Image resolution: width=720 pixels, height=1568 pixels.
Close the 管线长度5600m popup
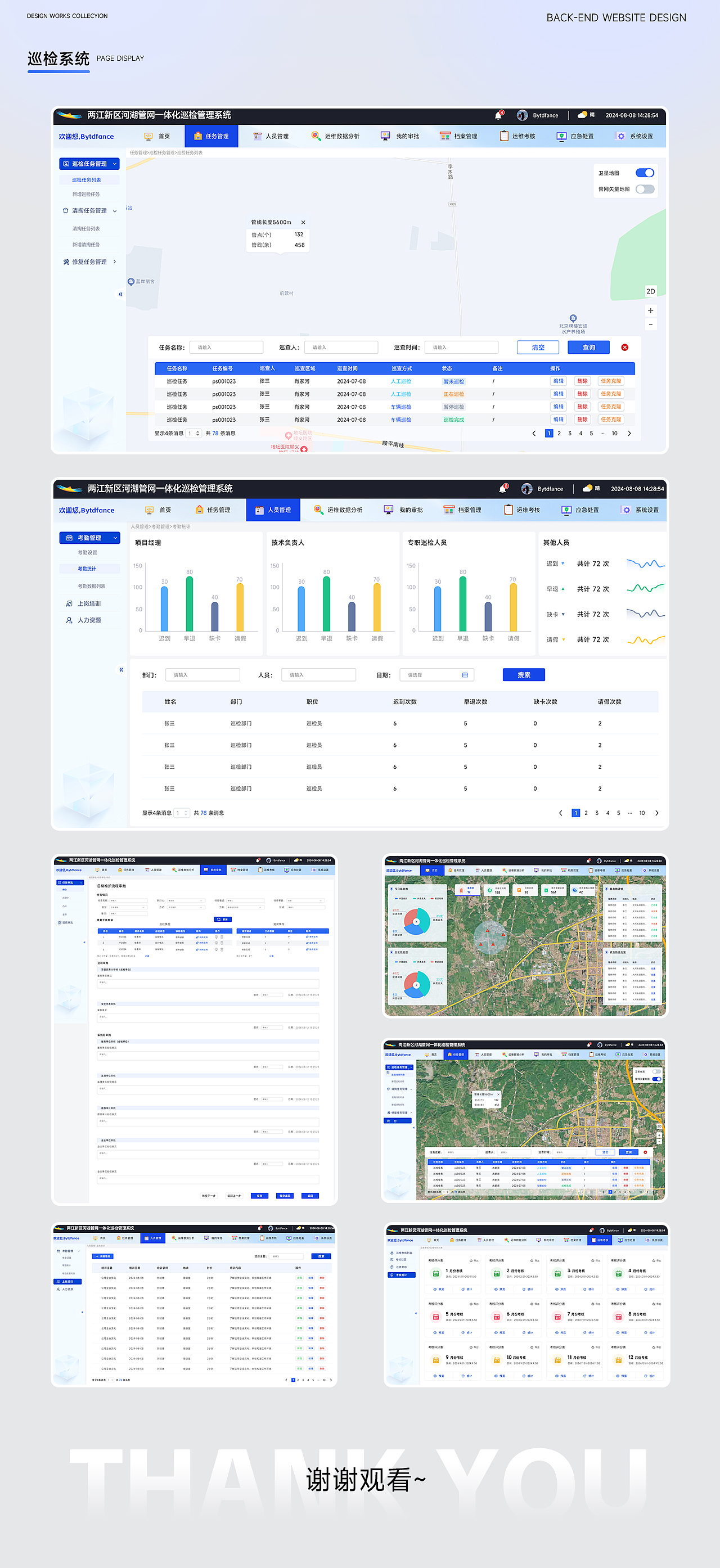click(x=303, y=222)
